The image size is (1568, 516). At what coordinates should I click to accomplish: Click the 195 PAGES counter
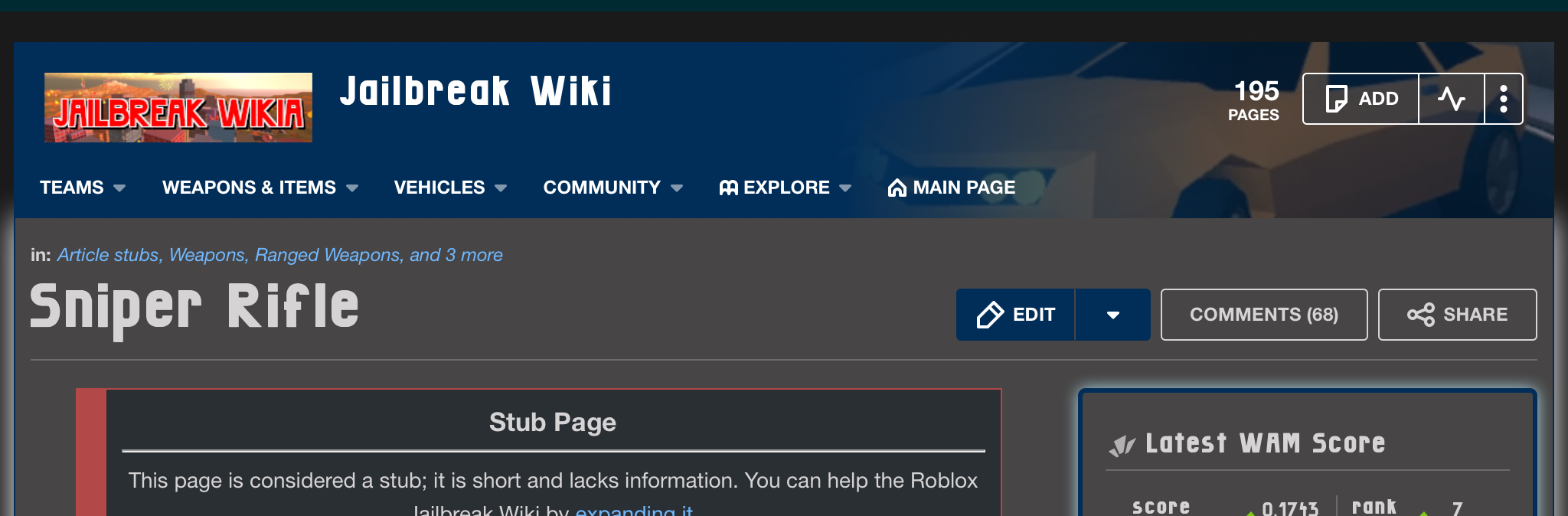(x=1254, y=100)
